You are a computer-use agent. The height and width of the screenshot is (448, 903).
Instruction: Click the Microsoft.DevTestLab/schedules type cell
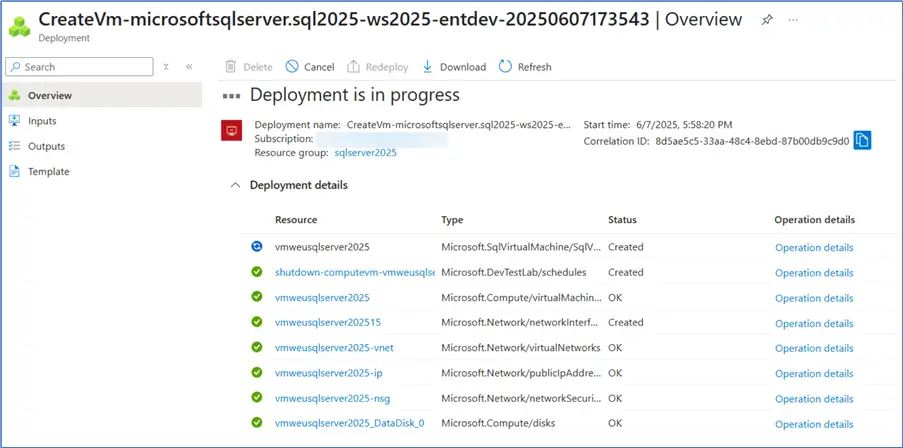(x=514, y=272)
